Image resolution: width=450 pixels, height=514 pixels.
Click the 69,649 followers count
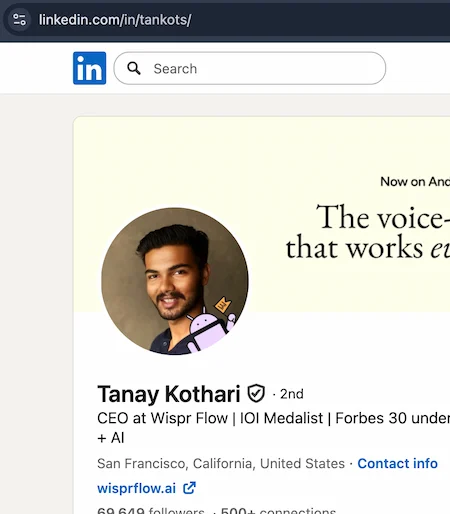(151, 510)
